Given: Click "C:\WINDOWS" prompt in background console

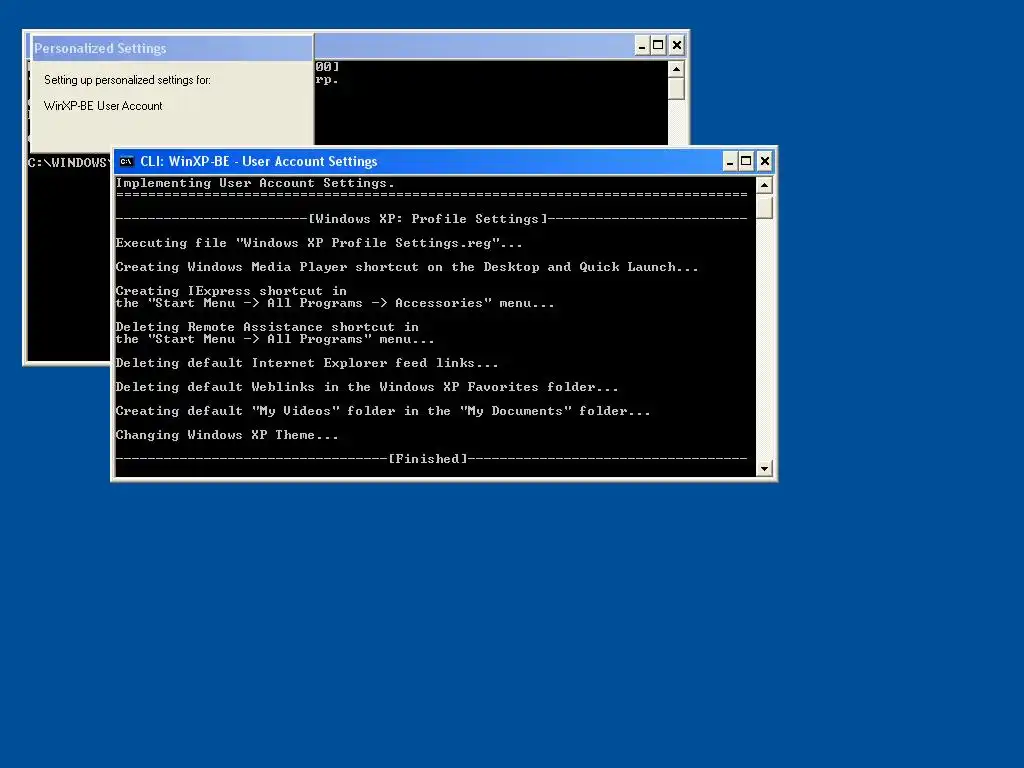Looking at the screenshot, I should point(69,163).
